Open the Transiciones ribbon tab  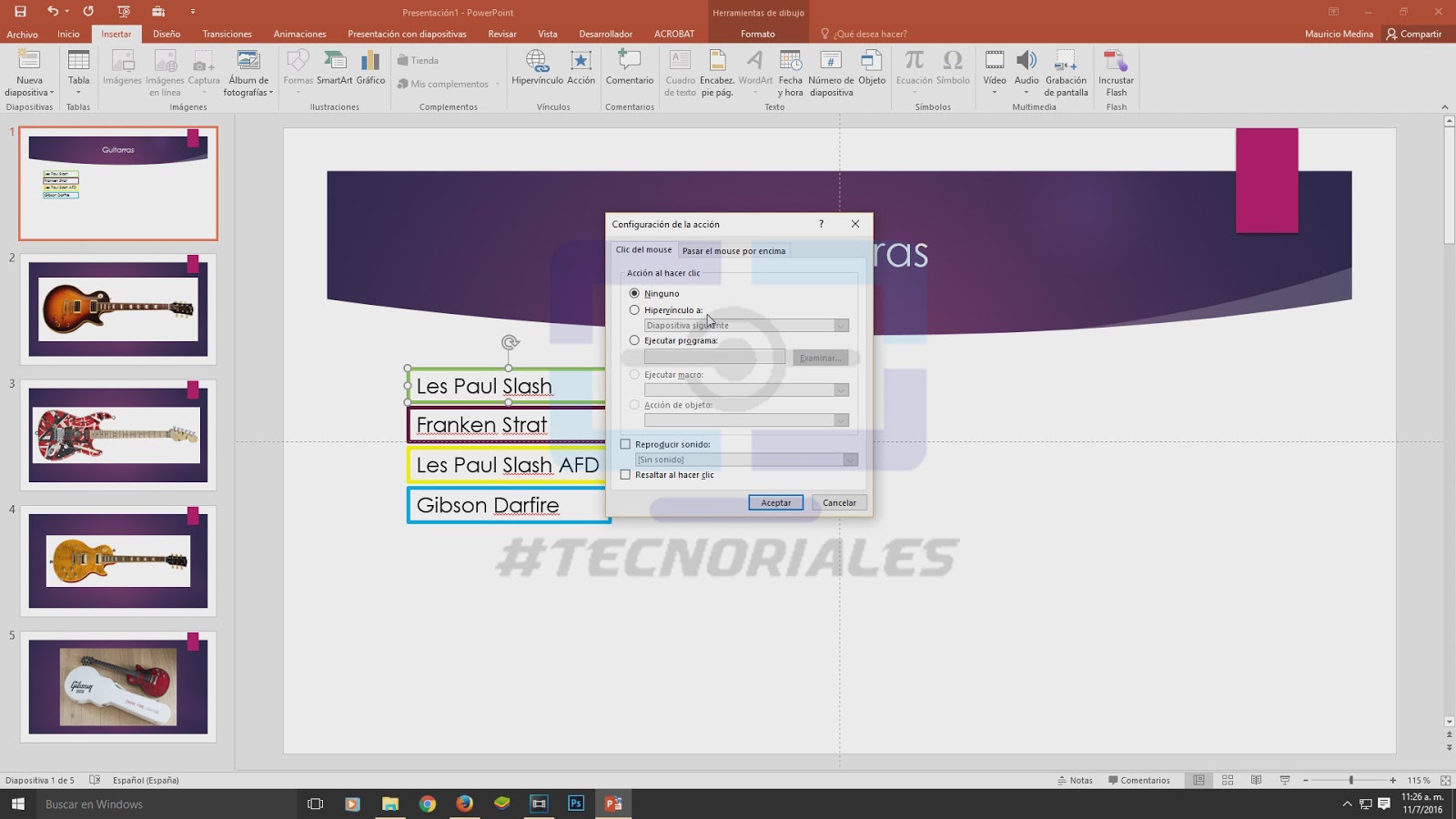point(226,34)
